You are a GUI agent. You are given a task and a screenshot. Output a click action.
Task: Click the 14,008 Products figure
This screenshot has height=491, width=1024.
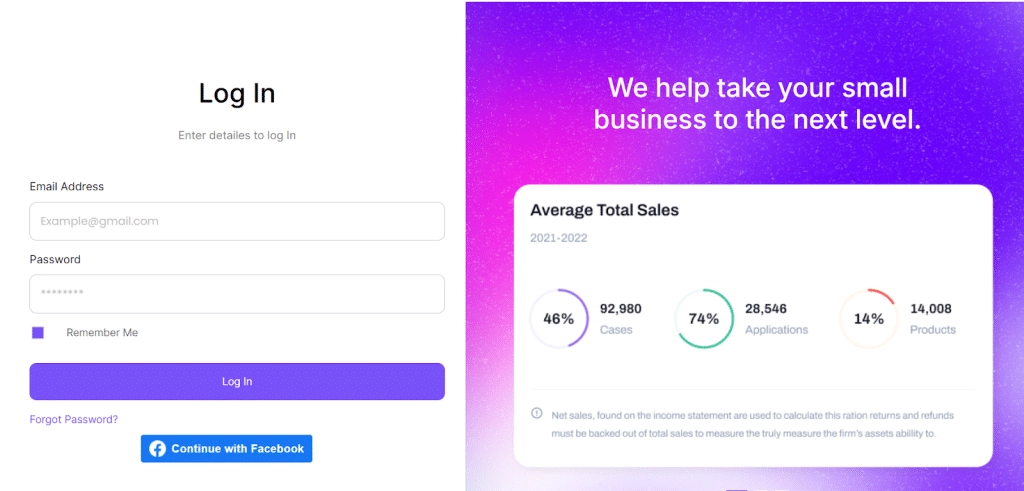click(x=930, y=309)
